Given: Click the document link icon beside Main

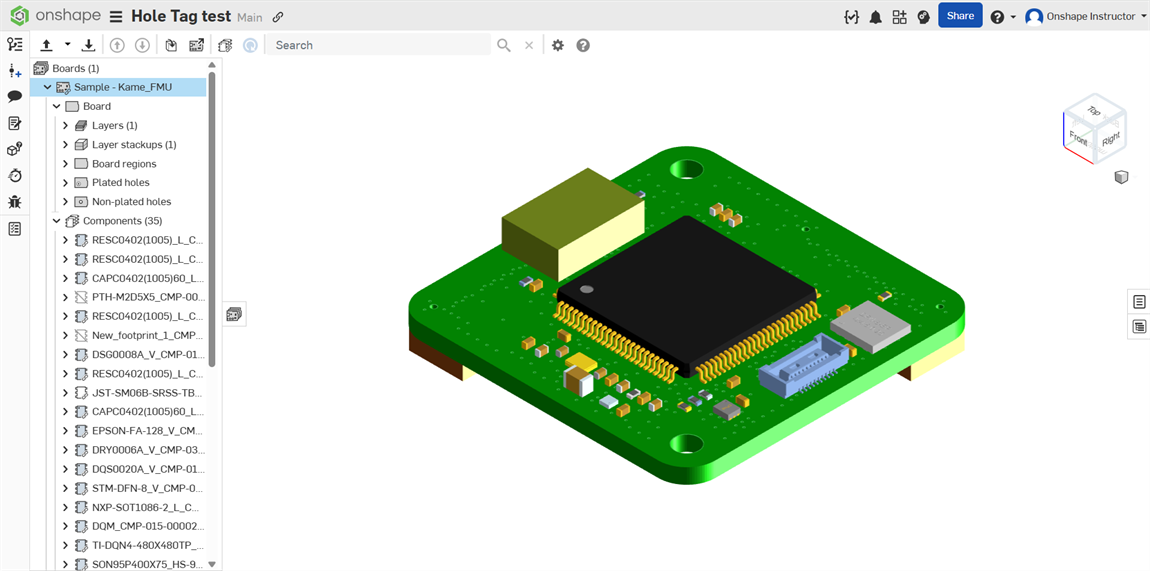Looking at the screenshot, I should point(278,17).
